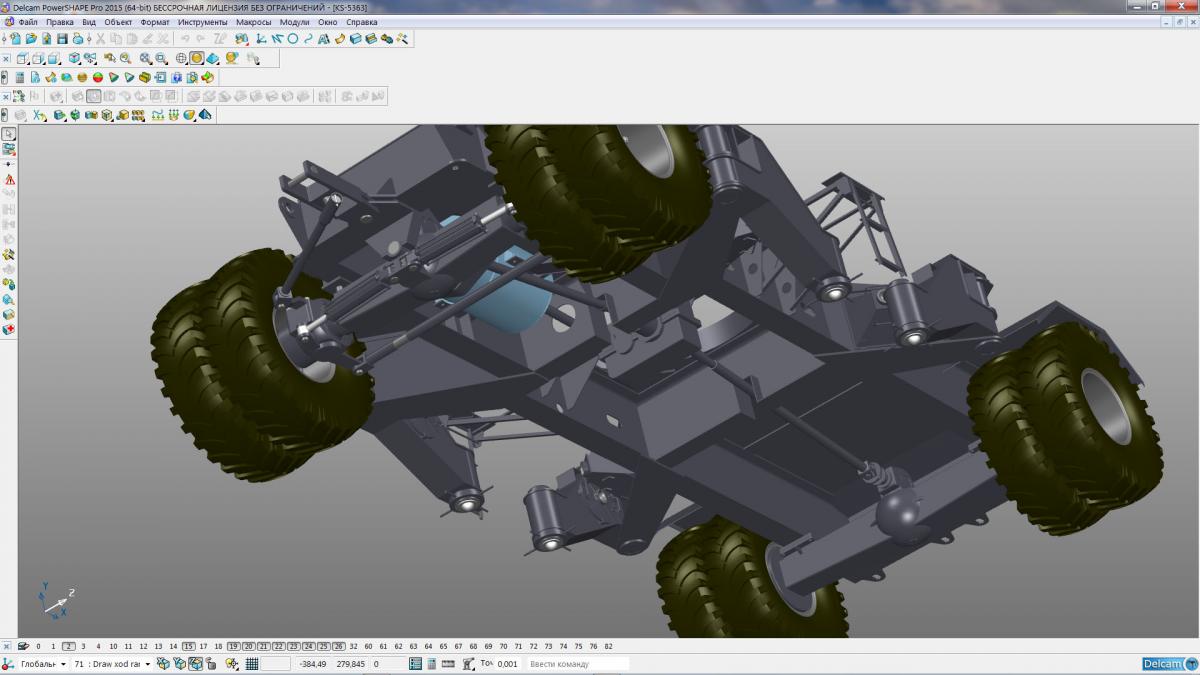Viewport: 1200px width, 675px height.
Task: Select the arrow selection tool in left sidebar
Action: 8,133
